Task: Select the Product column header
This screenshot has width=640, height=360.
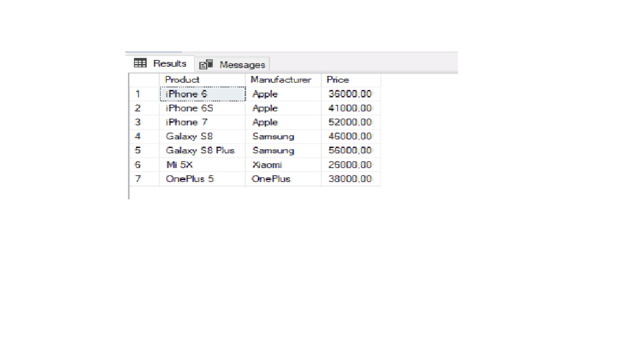Action: tap(202, 80)
